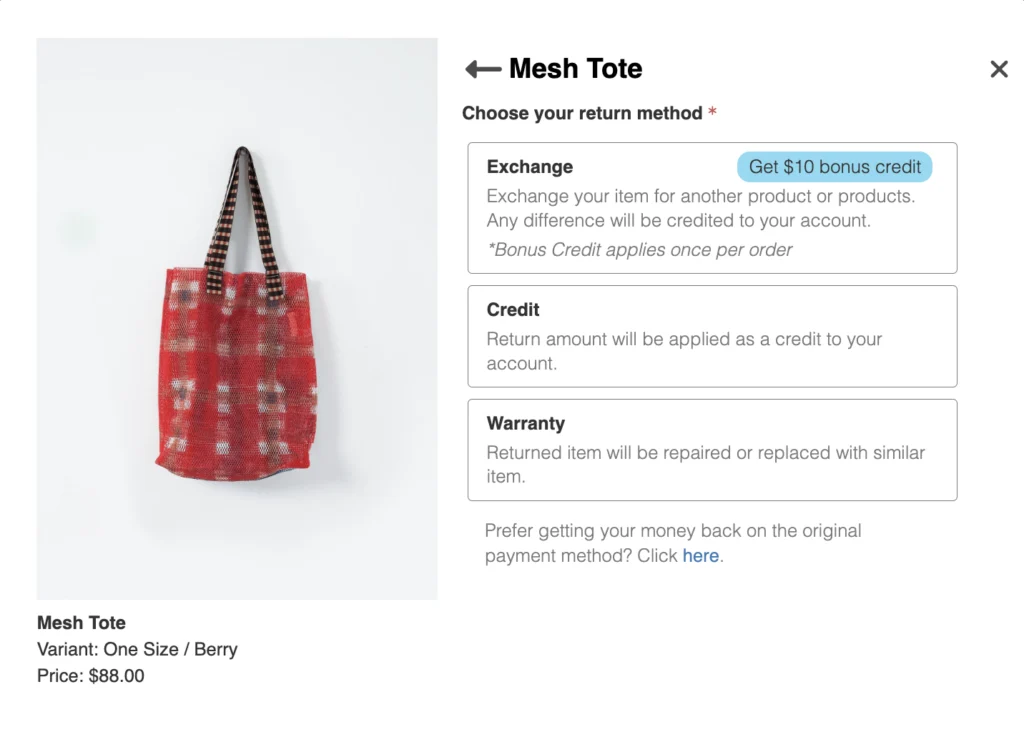This screenshot has height=752, width=1024.
Task: Click 'Prefer getting your money back' sentence
Action: coord(673,543)
